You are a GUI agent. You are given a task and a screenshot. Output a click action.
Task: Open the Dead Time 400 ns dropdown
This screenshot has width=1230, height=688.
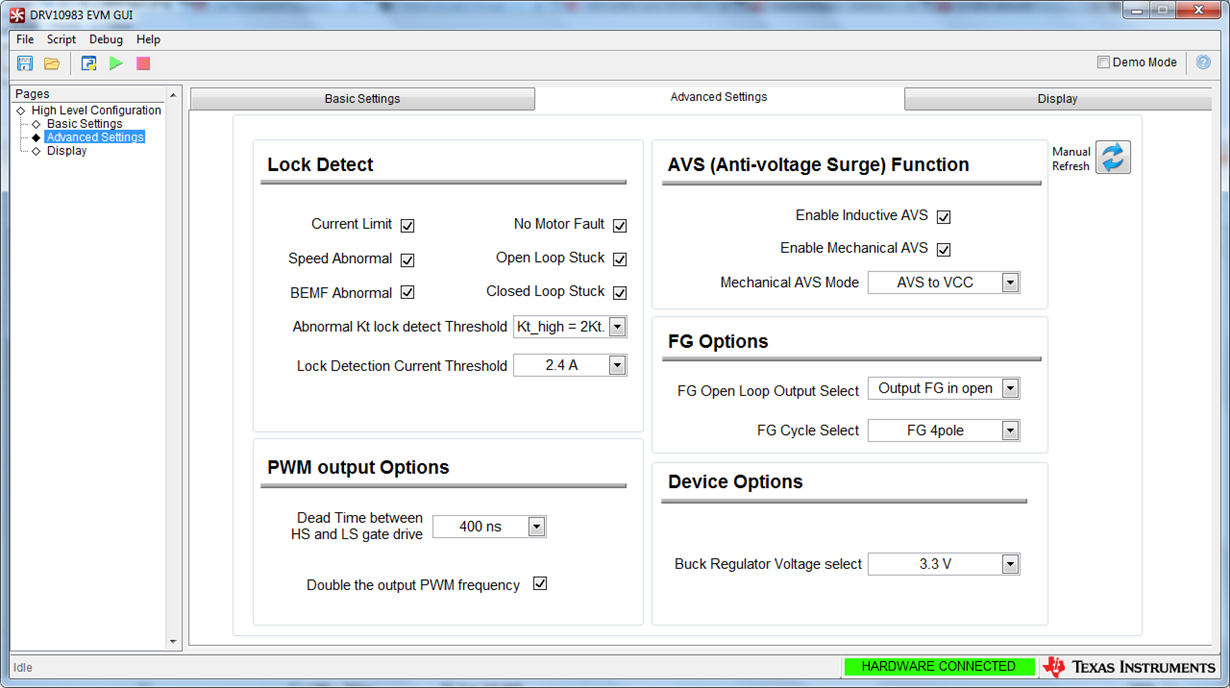489,527
